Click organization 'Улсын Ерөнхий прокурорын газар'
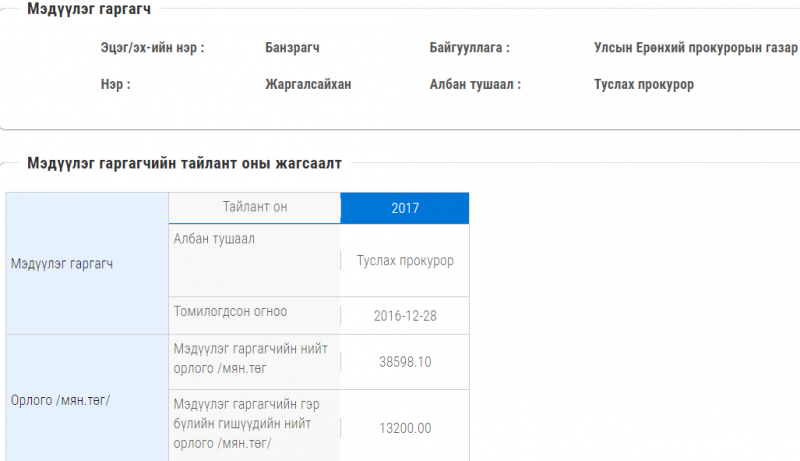This screenshot has height=461, width=800. [x=695, y=47]
